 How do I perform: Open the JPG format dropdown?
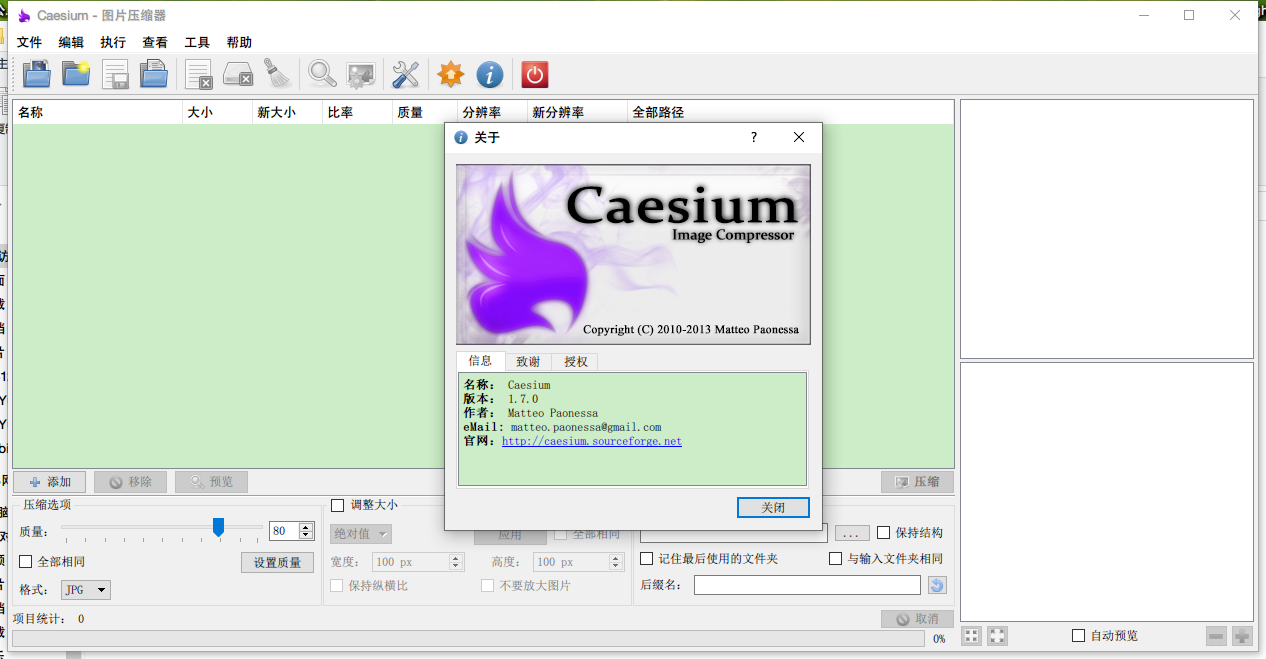coord(85,590)
